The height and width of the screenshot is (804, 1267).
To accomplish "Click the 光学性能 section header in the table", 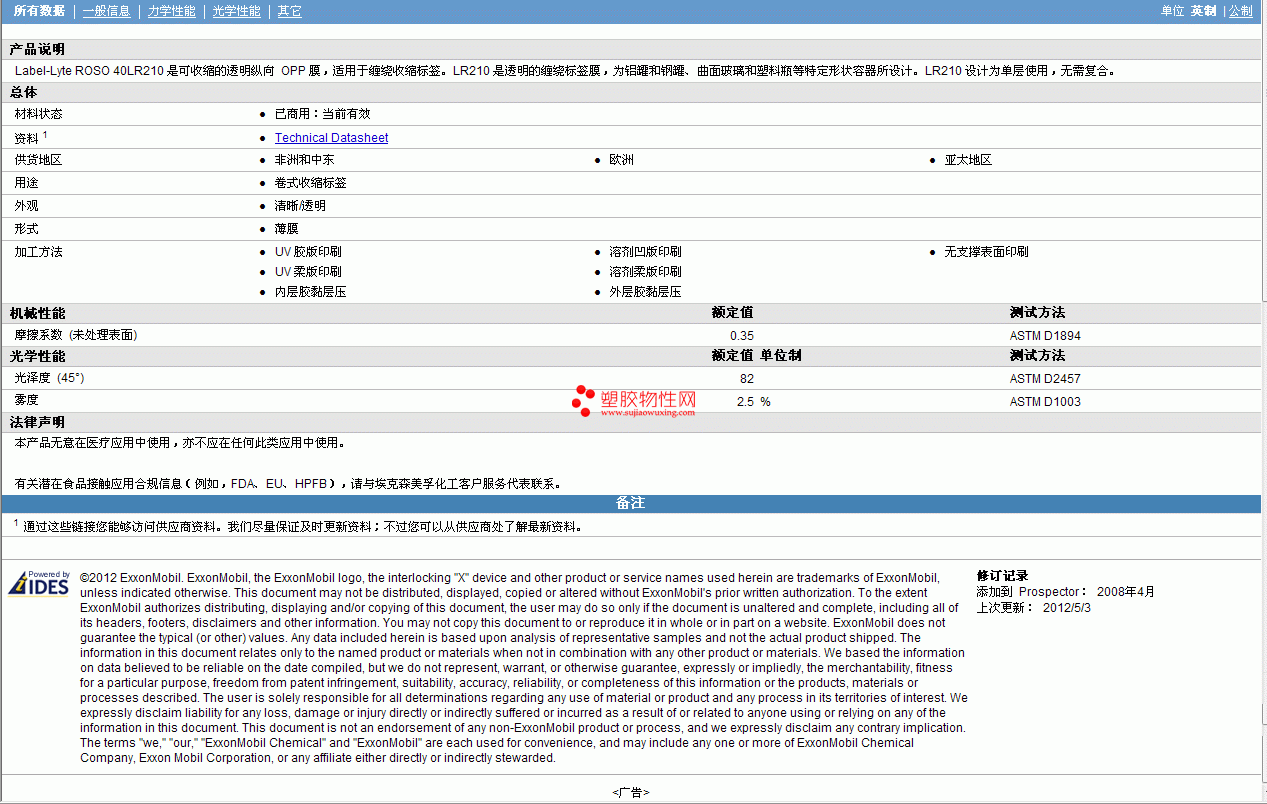I will coord(37,357).
